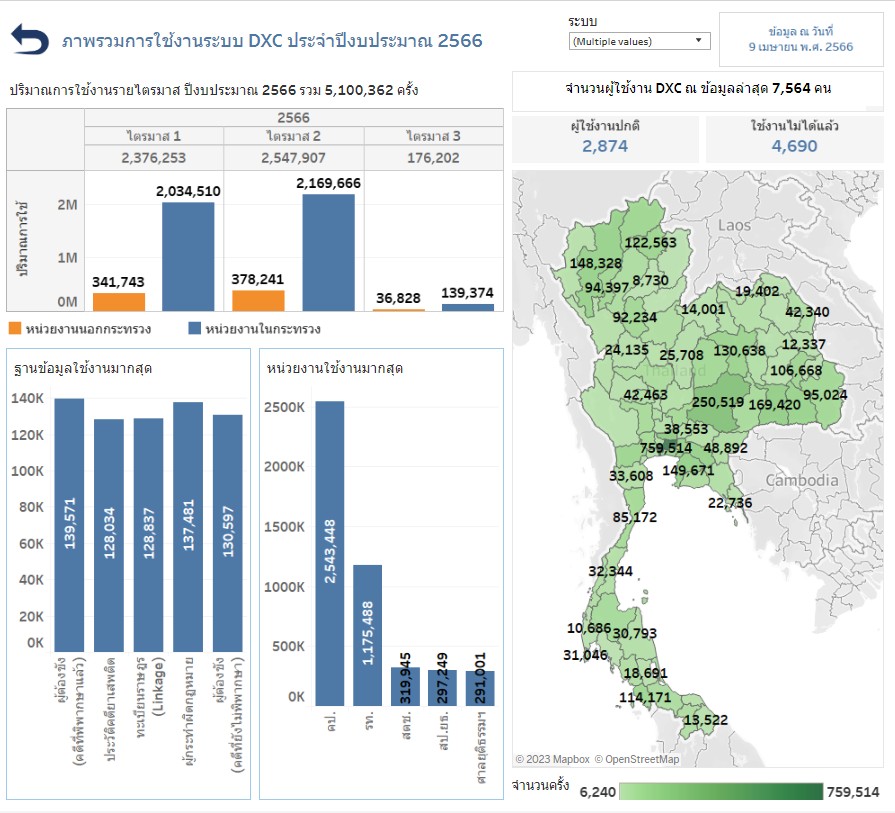Select the ไตรมาส 1 column header

point(154,136)
